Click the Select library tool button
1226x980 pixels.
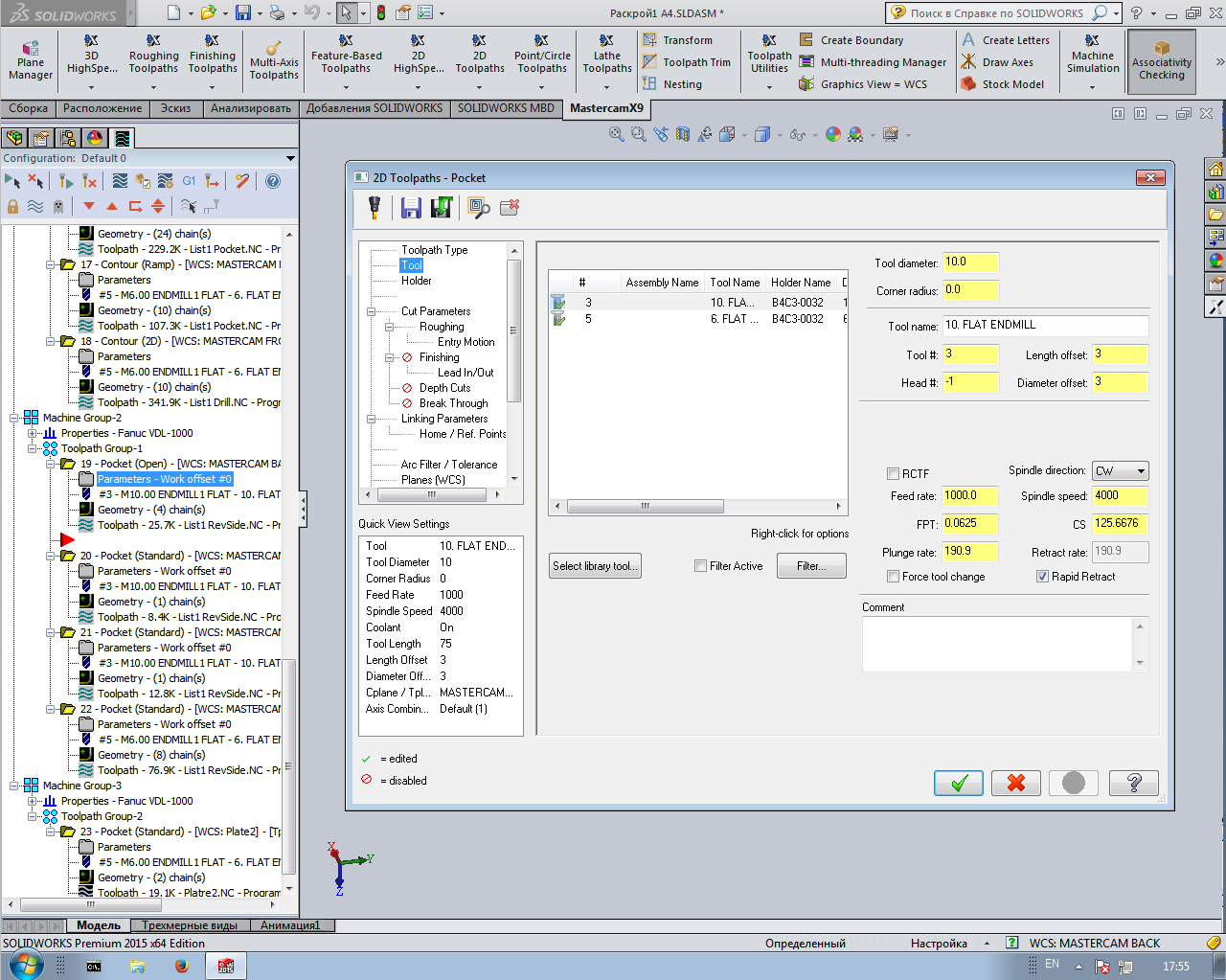[594, 566]
